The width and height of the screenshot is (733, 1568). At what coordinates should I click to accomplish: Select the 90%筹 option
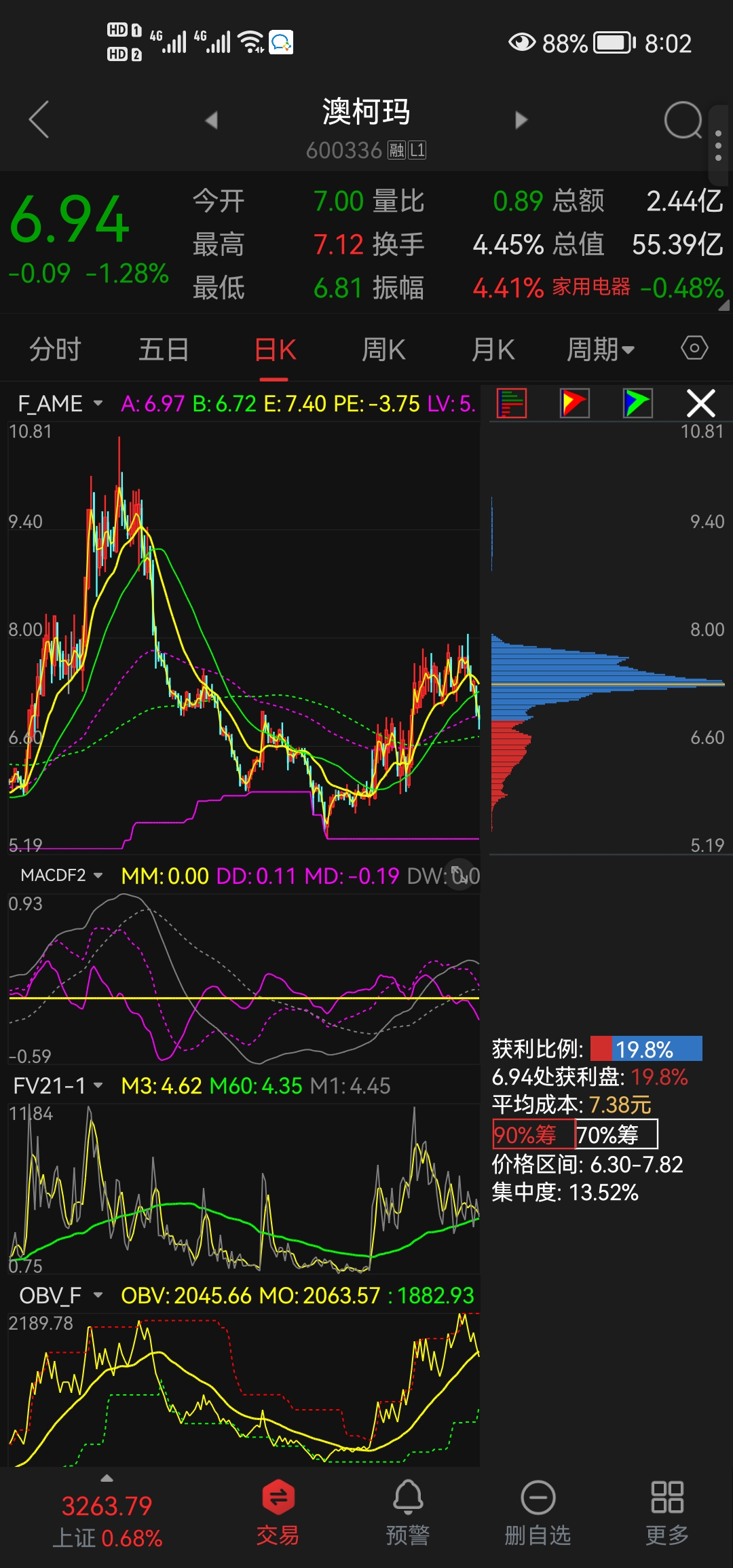533,1134
